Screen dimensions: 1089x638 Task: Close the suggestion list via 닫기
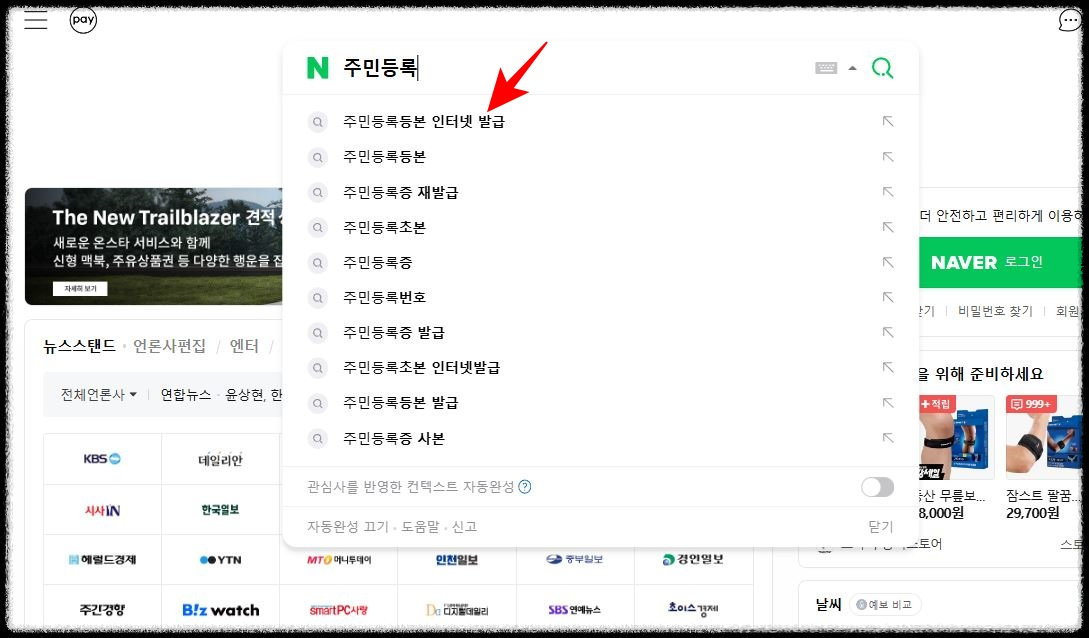pyautogui.click(x=880, y=526)
